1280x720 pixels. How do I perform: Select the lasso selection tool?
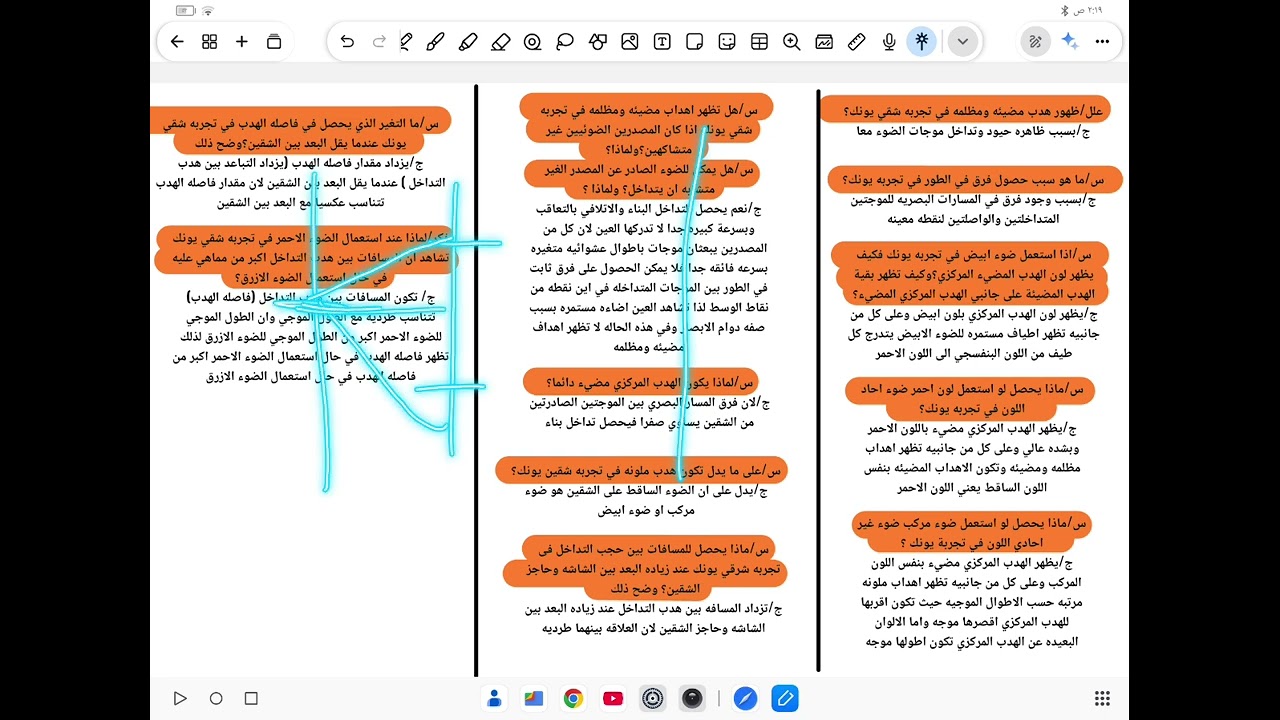[565, 42]
